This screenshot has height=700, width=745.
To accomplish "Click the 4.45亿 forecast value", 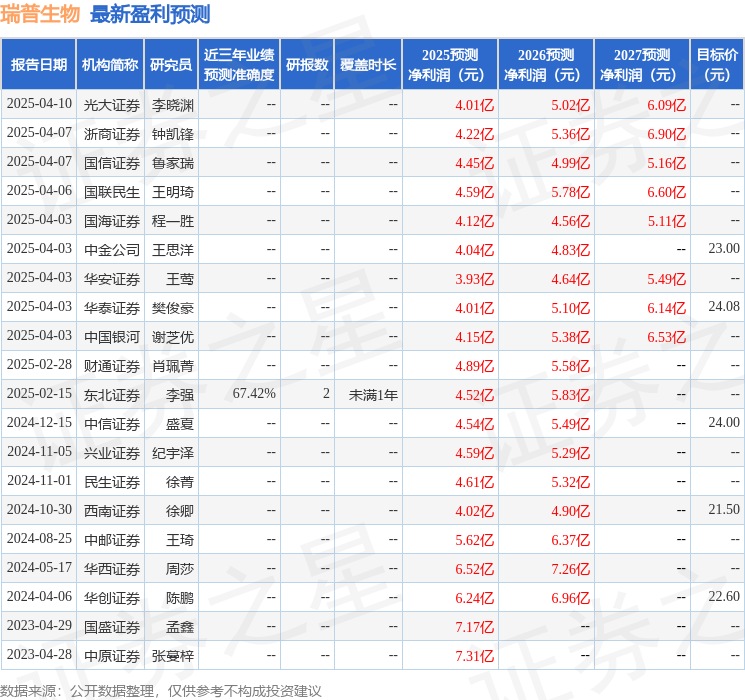I will pos(474,163).
